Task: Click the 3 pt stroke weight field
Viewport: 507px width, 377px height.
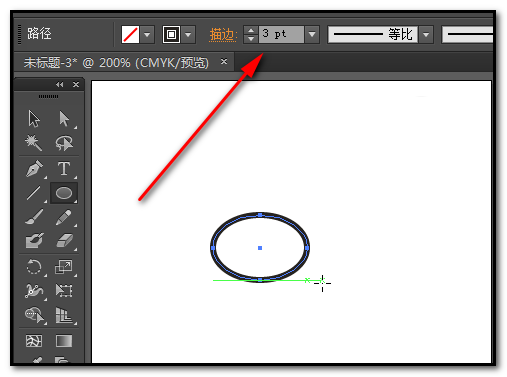Action: pos(281,34)
